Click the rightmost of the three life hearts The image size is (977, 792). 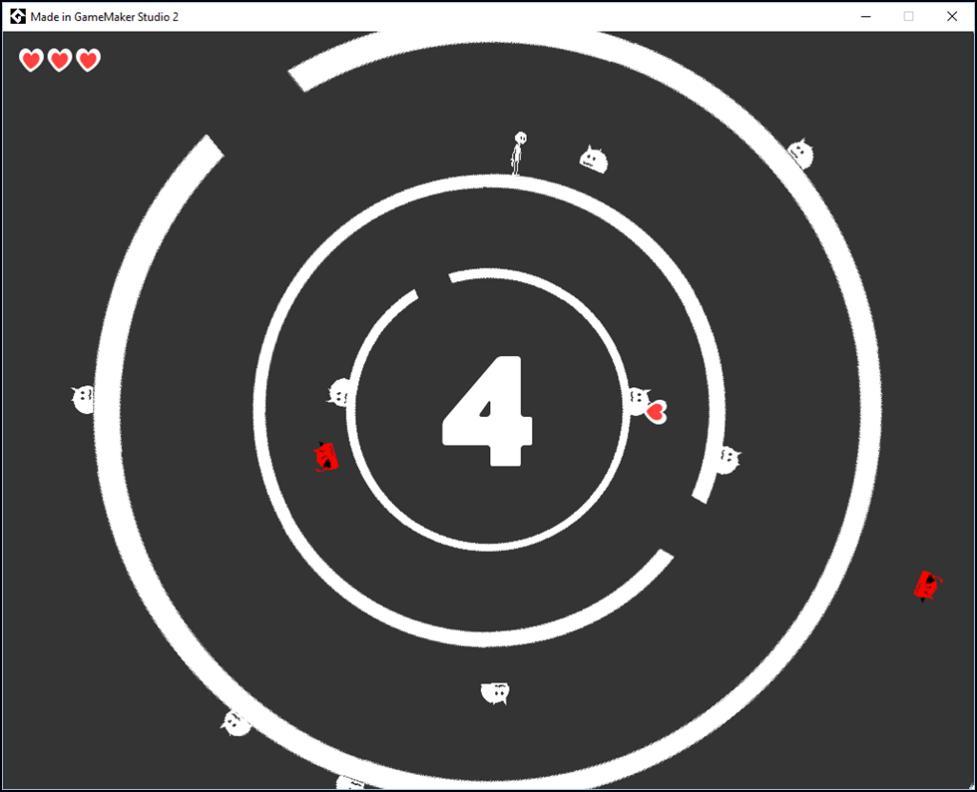click(89, 61)
